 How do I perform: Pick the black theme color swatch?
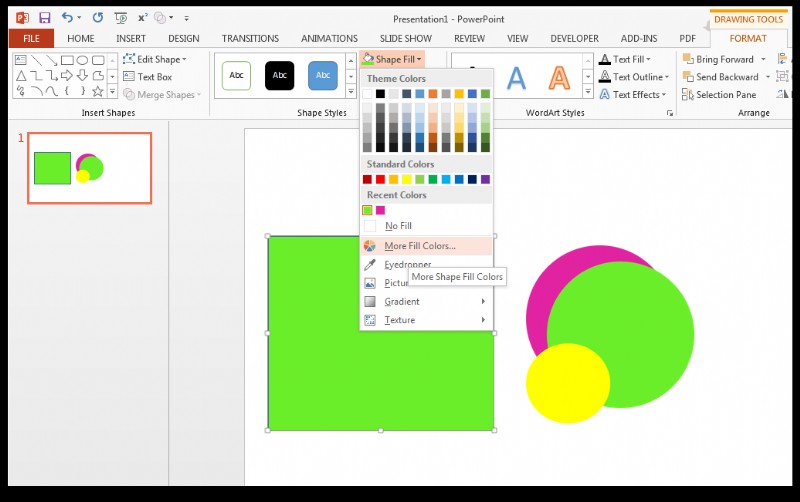coord(380,94)
